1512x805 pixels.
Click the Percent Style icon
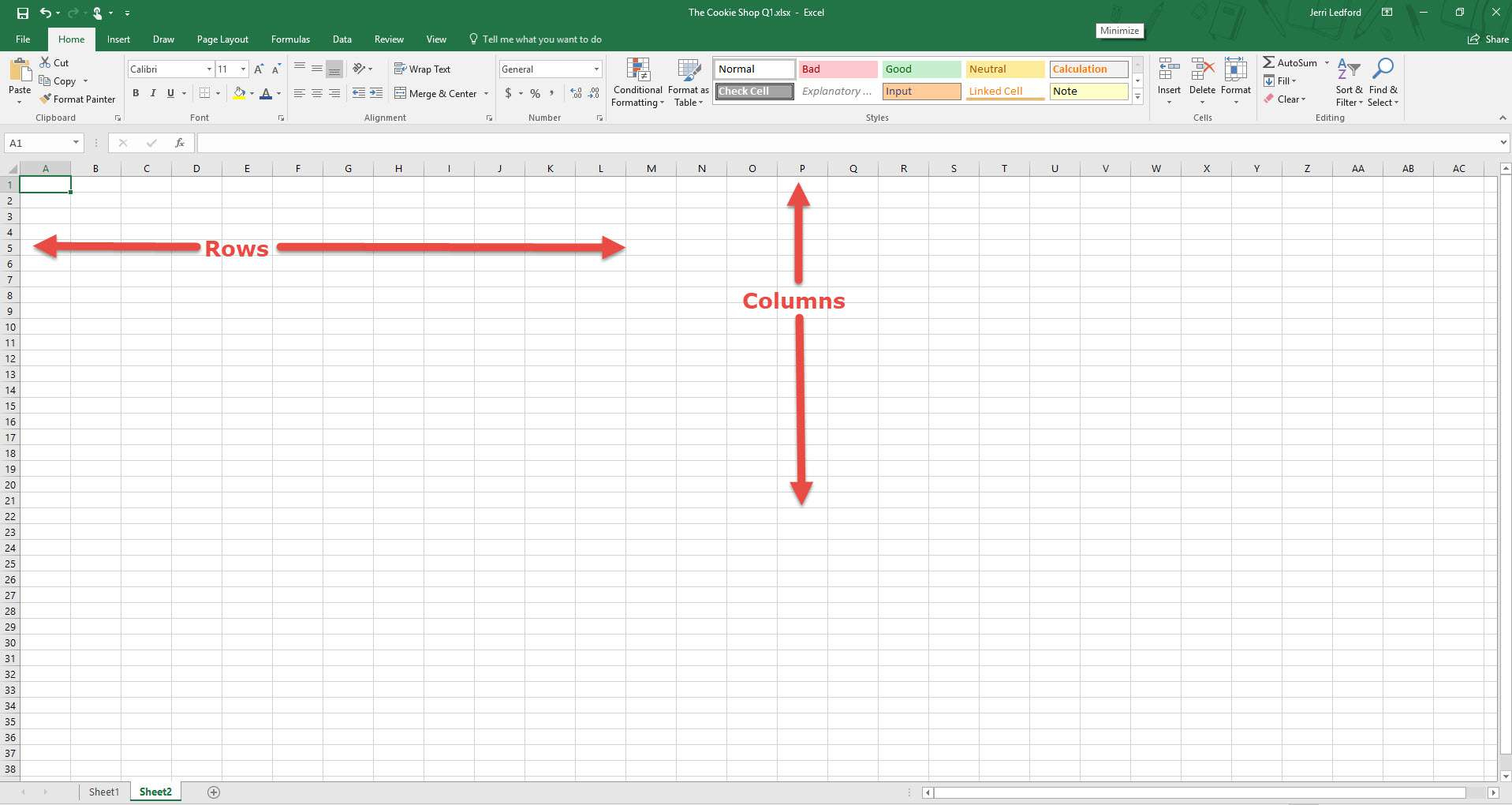535,93
